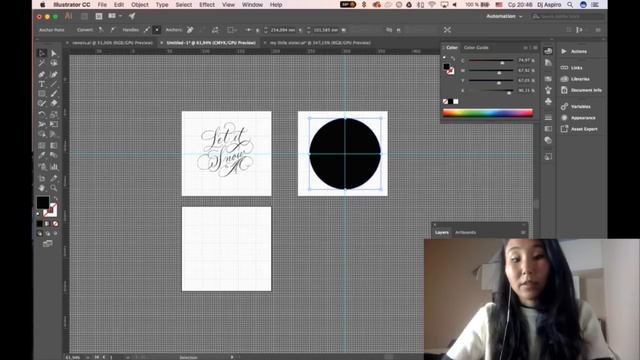Select the Artboard tool
Viewport: 640px width, 360px height.
[x=42, y=178]
